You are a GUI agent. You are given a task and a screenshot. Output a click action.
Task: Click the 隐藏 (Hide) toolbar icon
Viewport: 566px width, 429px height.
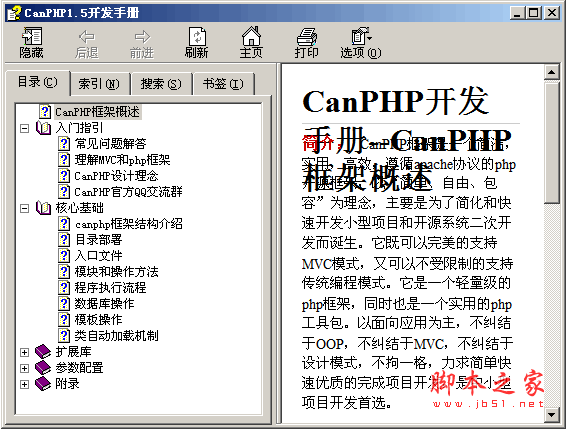click(x=32, y=36)
